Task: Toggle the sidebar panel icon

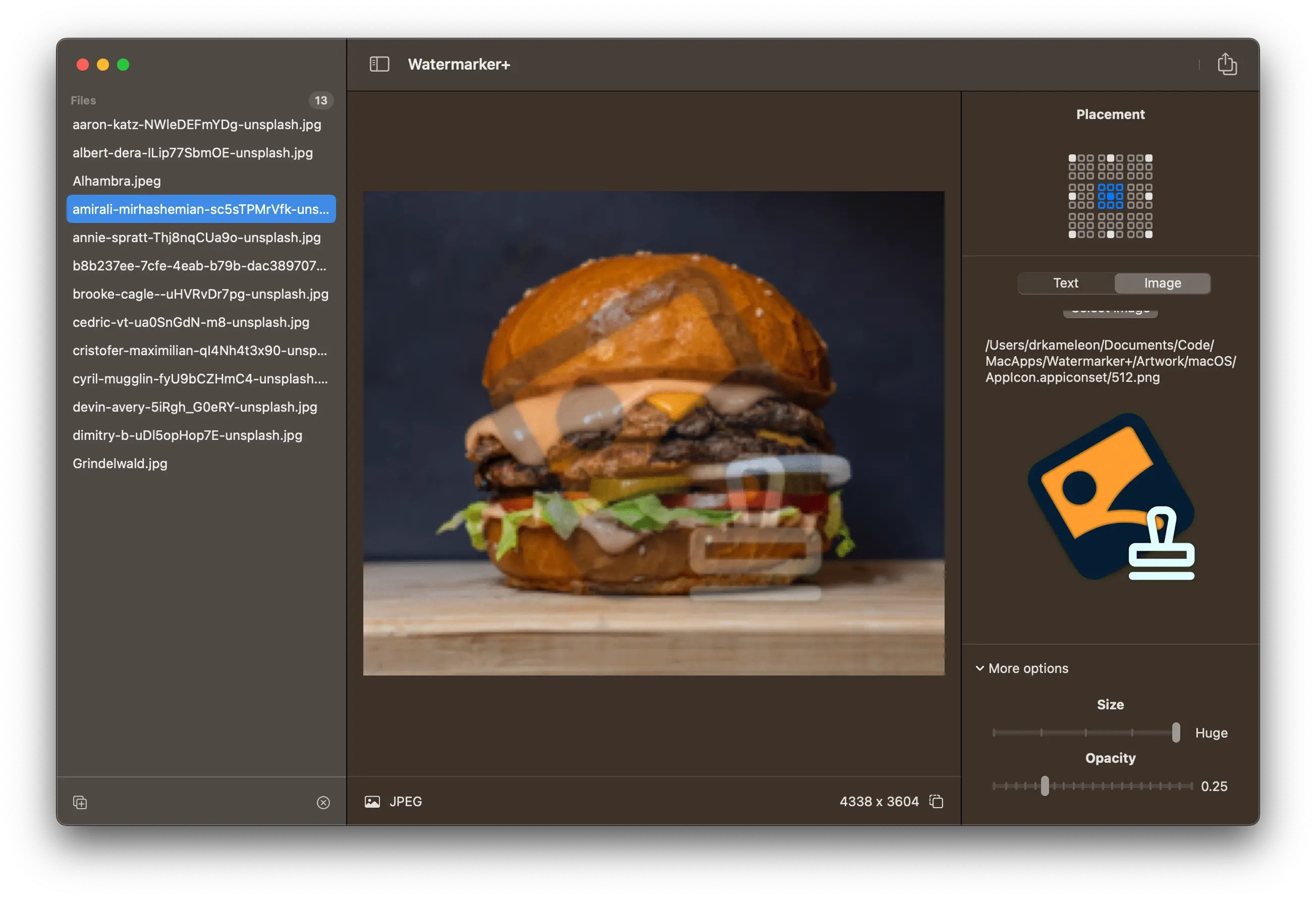Action: [379, 64]
